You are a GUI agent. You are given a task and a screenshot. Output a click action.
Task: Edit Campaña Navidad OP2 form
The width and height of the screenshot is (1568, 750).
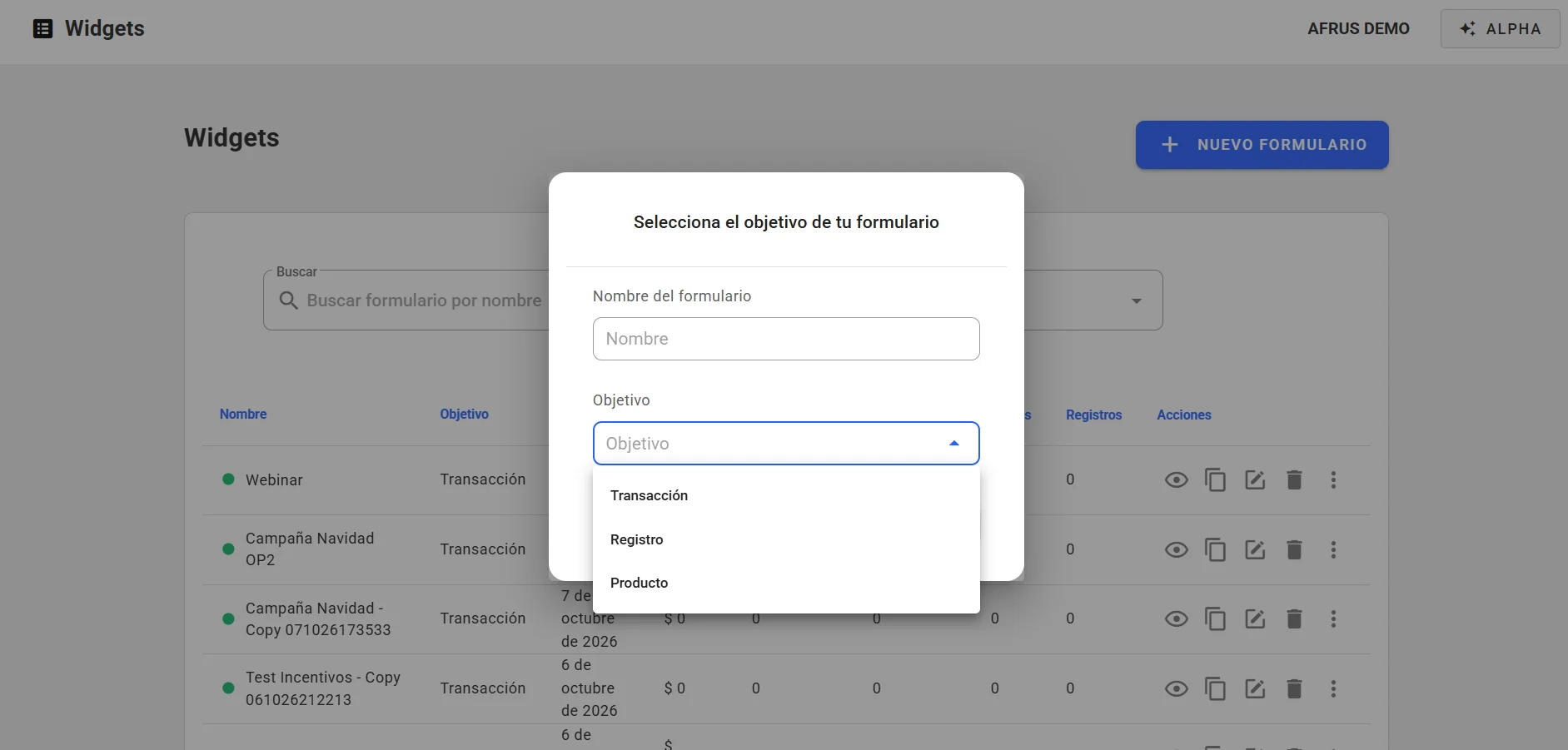click(1255, 549)
